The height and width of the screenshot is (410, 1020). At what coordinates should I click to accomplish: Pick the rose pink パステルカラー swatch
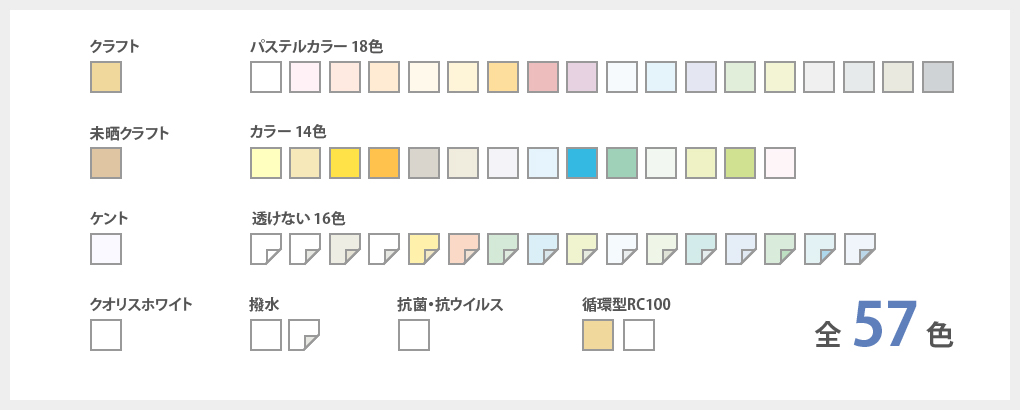click(543, 77)
